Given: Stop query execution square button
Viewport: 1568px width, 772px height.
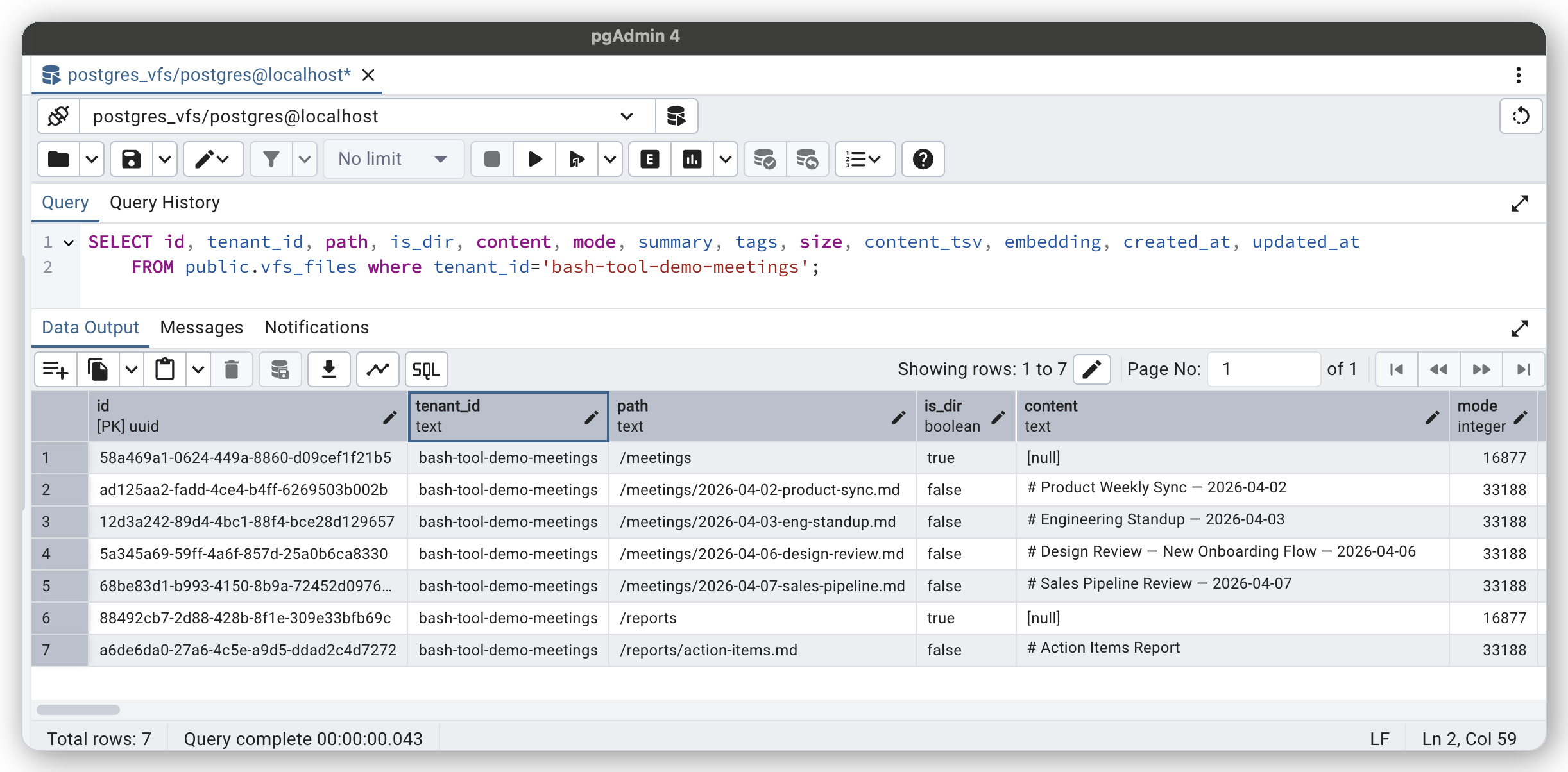Looking at the screenshot, I should pos(492,159).
